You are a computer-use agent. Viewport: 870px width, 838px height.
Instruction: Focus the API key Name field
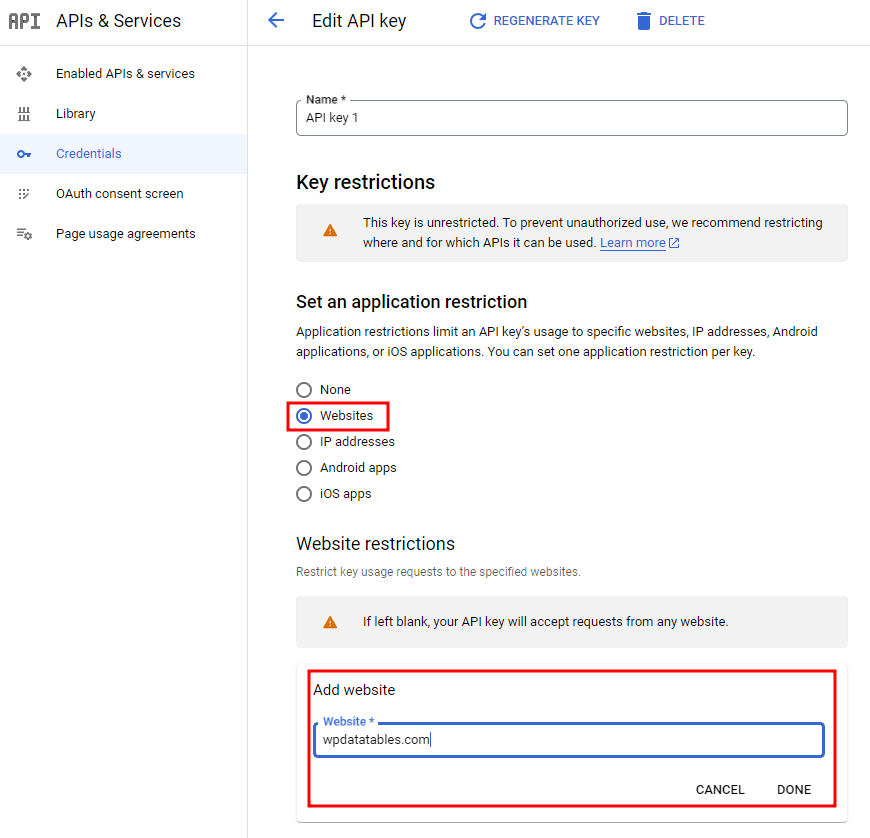tap(572, 118)
